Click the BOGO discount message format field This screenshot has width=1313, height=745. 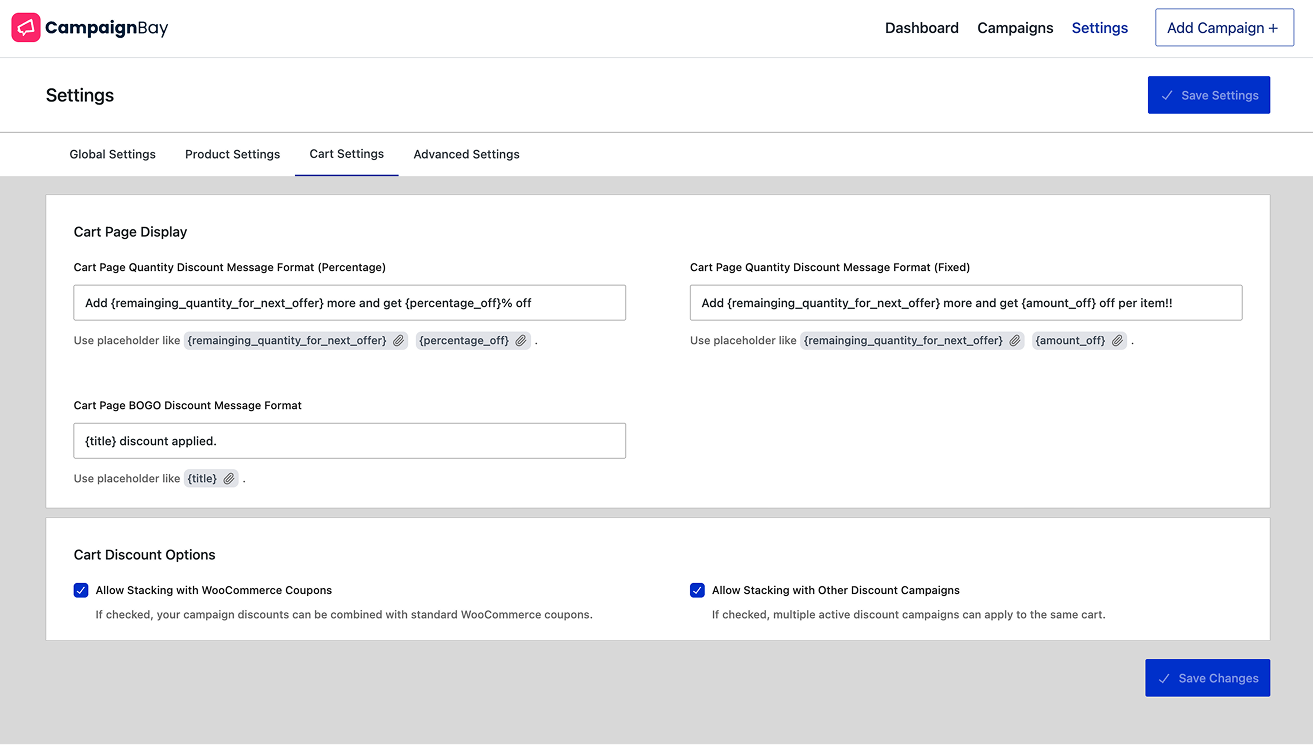pos(349,440)
